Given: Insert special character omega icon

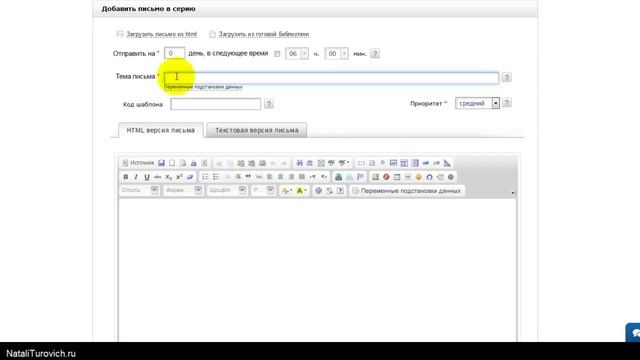Looking at the screenshot, I should click(x=429, y=177).
